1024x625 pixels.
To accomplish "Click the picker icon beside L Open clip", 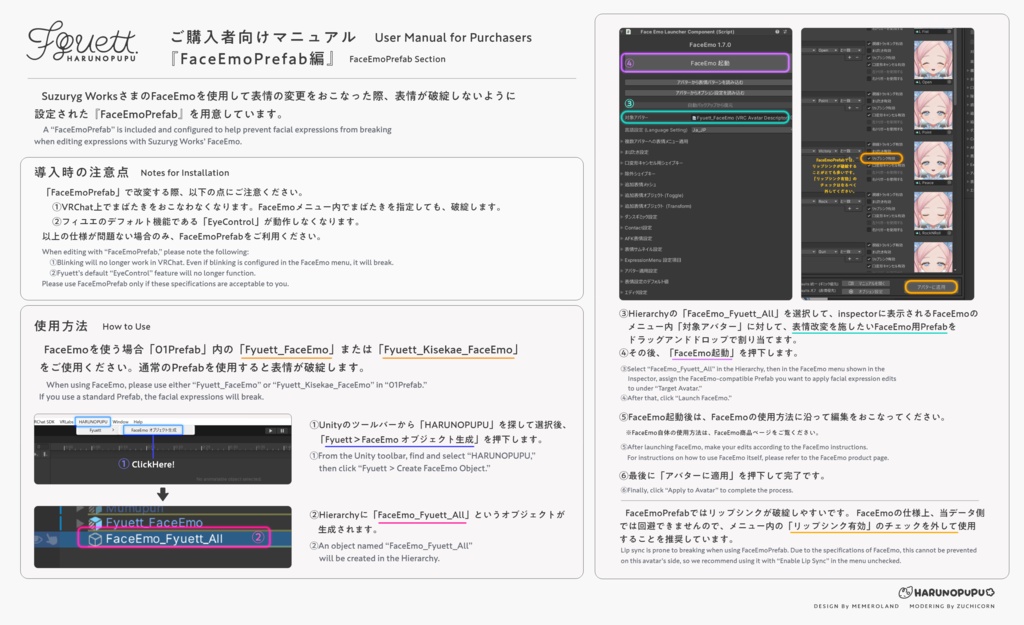I will point(950,82).
